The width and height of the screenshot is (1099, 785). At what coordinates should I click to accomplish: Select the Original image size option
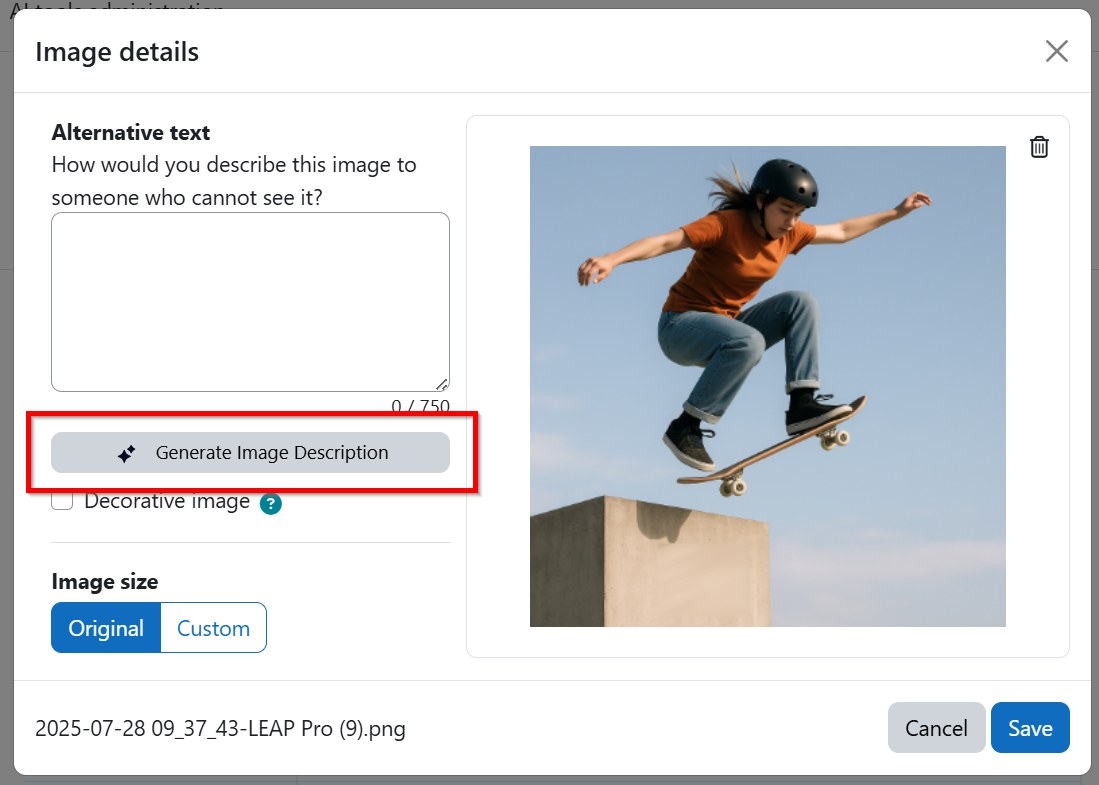click(x=106, y=628)
